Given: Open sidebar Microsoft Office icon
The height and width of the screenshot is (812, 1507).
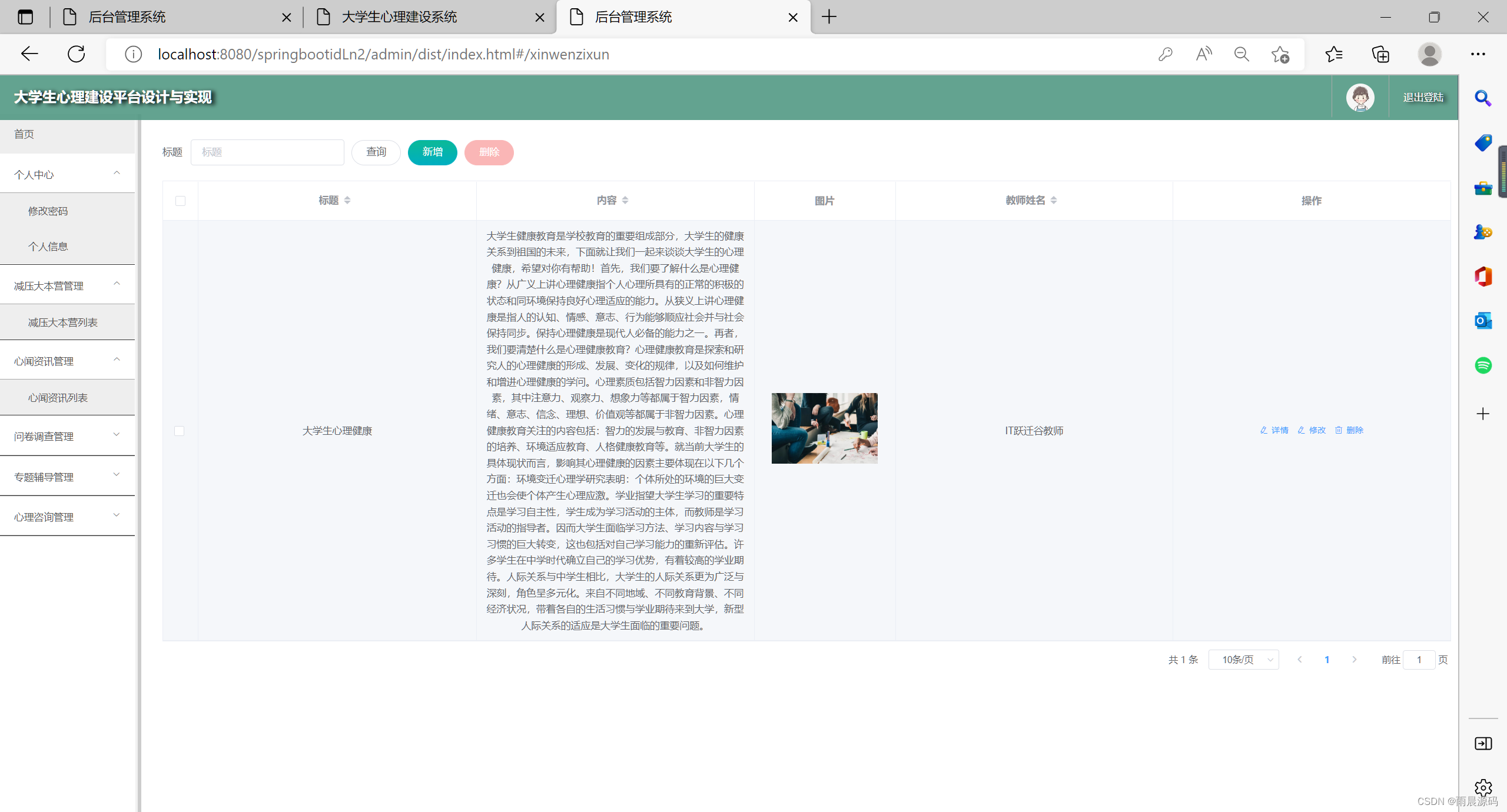Looking at the screenshot, I should (x=1483, y=276).
